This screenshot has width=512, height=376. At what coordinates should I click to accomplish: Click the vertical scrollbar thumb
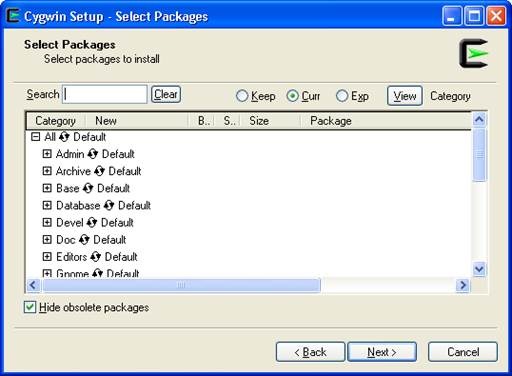coord(479,155)
